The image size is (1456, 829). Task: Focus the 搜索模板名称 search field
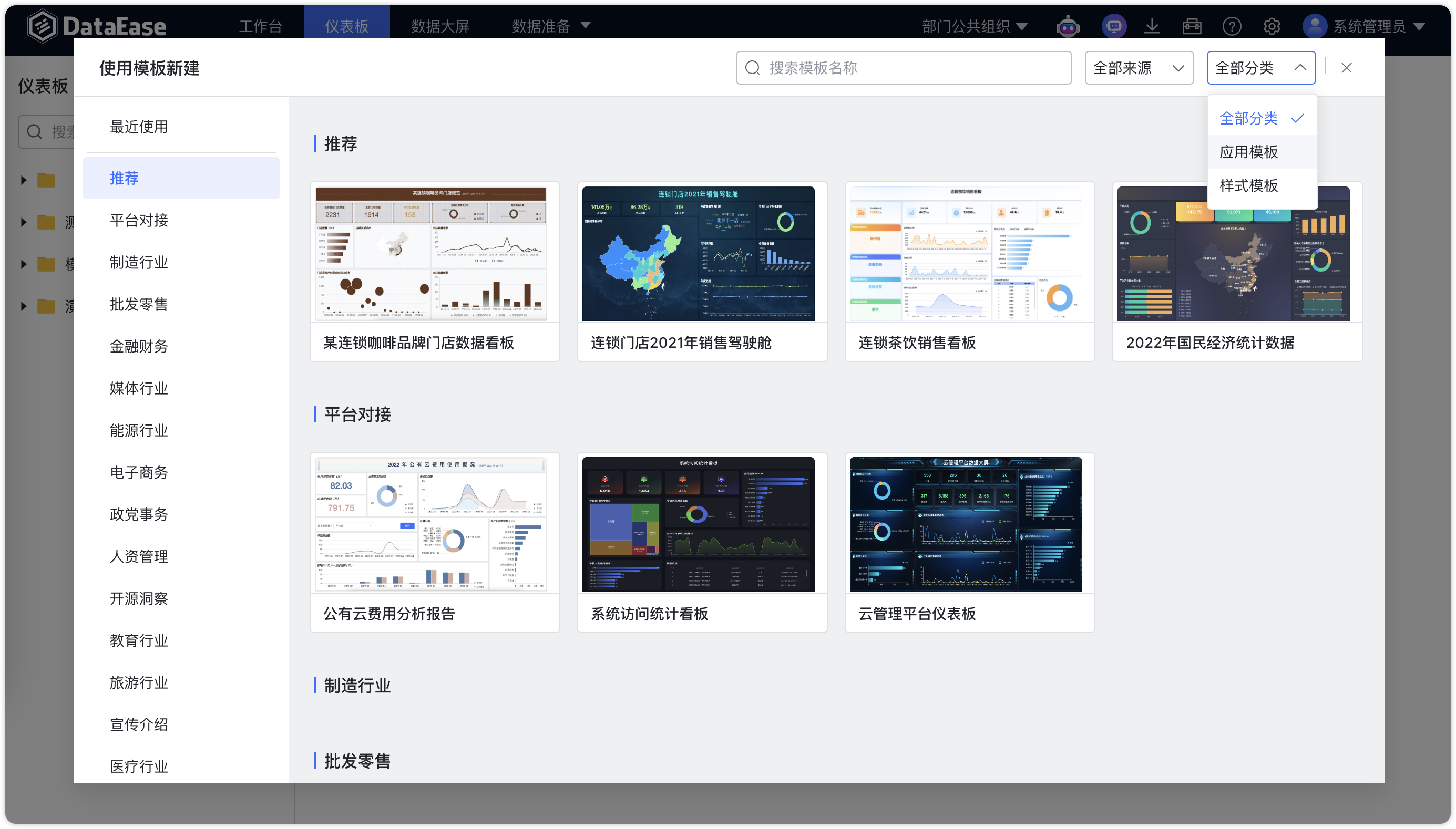coord(904,68)
